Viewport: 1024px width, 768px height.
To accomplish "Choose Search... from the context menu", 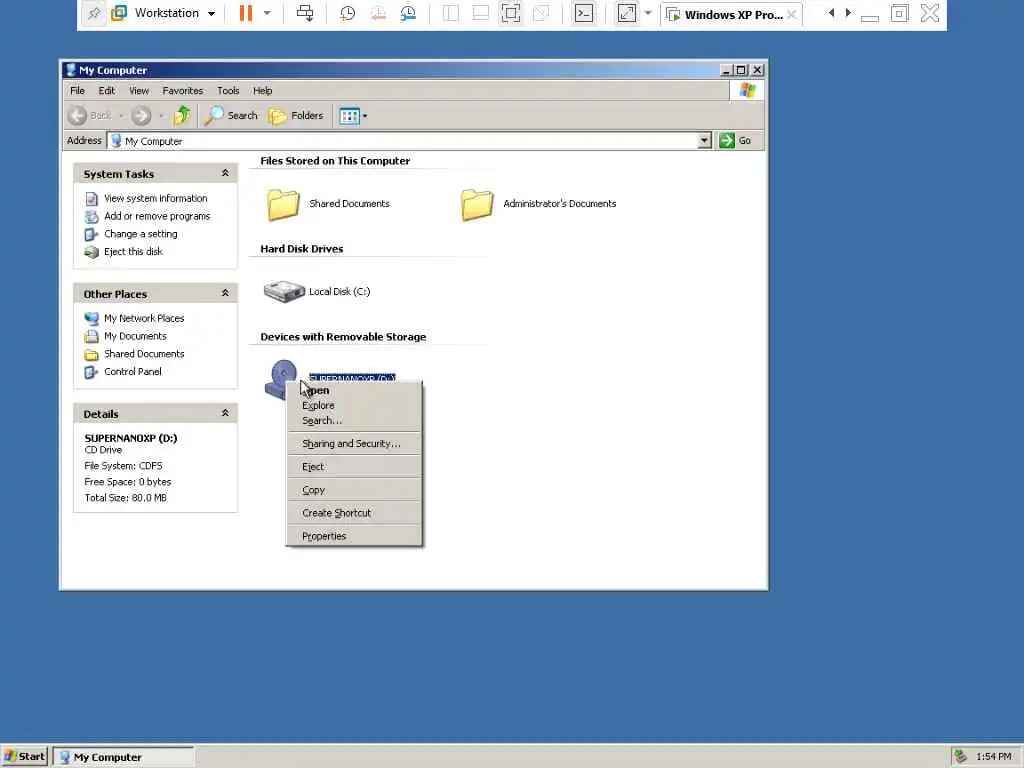I will coord(354,421).
